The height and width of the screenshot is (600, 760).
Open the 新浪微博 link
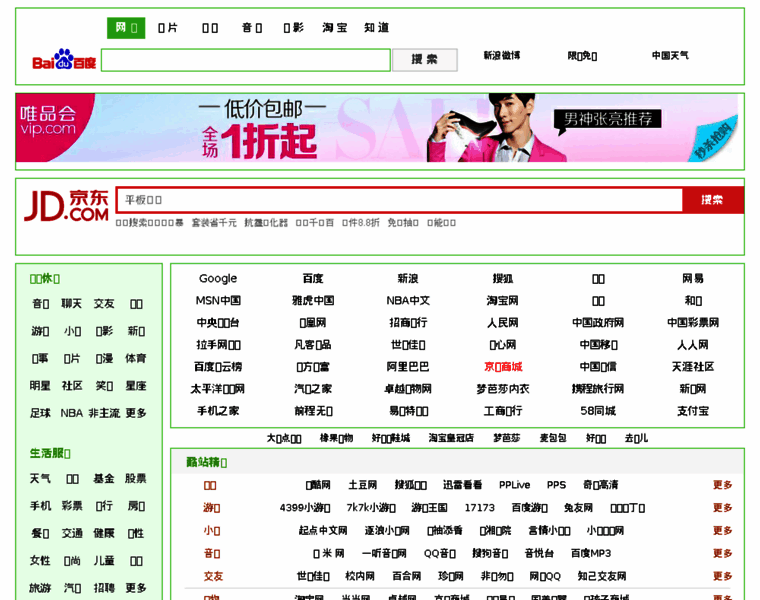[502, 55]
